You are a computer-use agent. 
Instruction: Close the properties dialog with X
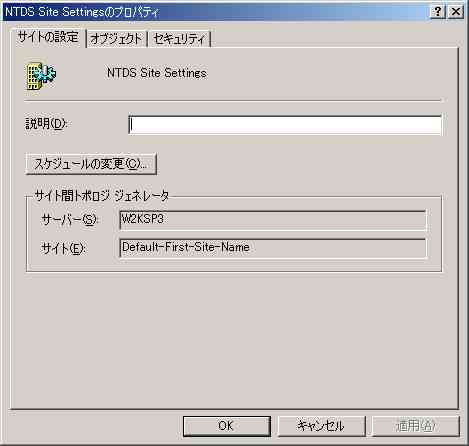tap(455, 12)
